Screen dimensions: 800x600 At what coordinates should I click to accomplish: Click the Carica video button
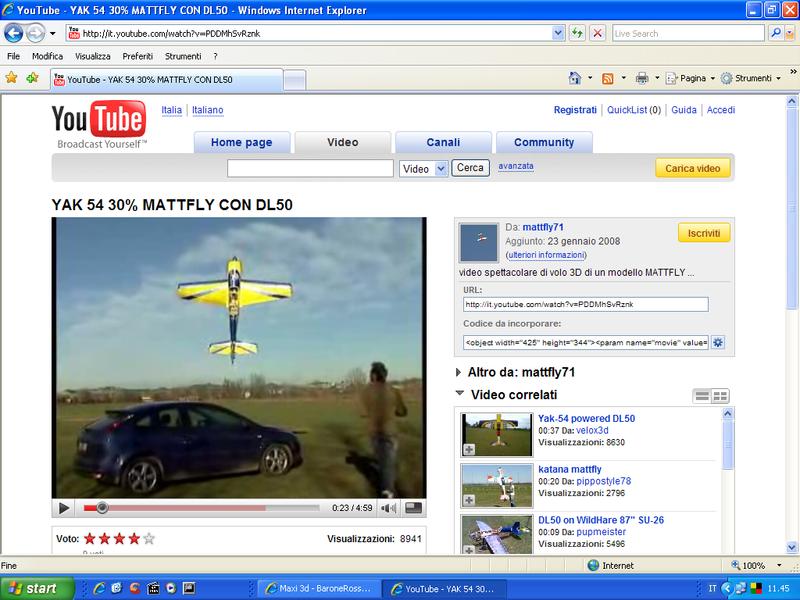click(x=693, y=168)
